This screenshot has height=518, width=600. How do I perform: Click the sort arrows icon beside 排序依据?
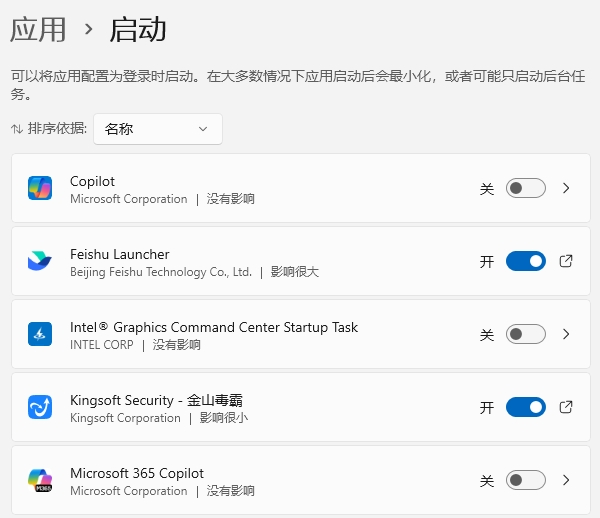[x=17, y=129]
